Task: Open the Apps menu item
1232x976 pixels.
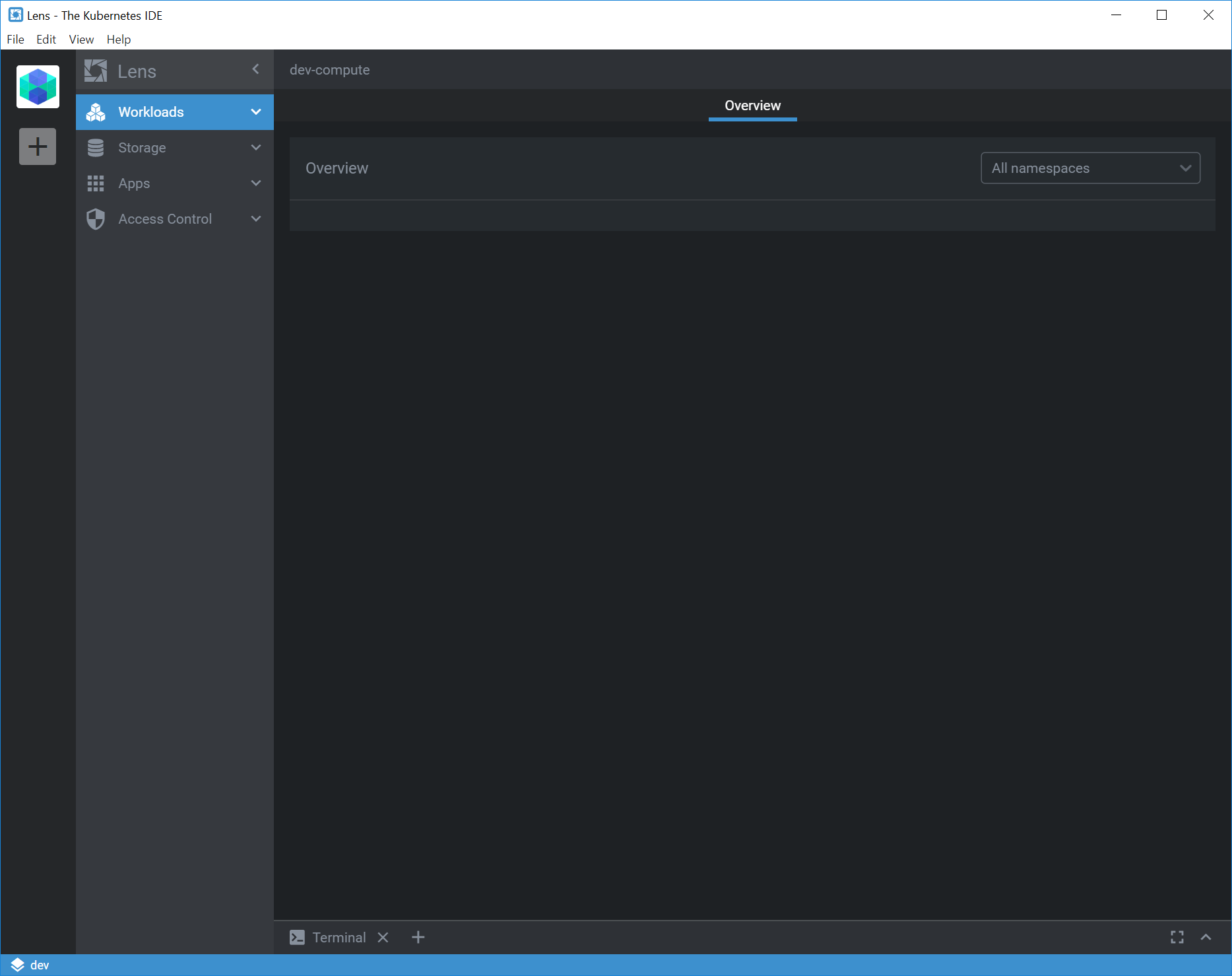Action: pos(175,183)
